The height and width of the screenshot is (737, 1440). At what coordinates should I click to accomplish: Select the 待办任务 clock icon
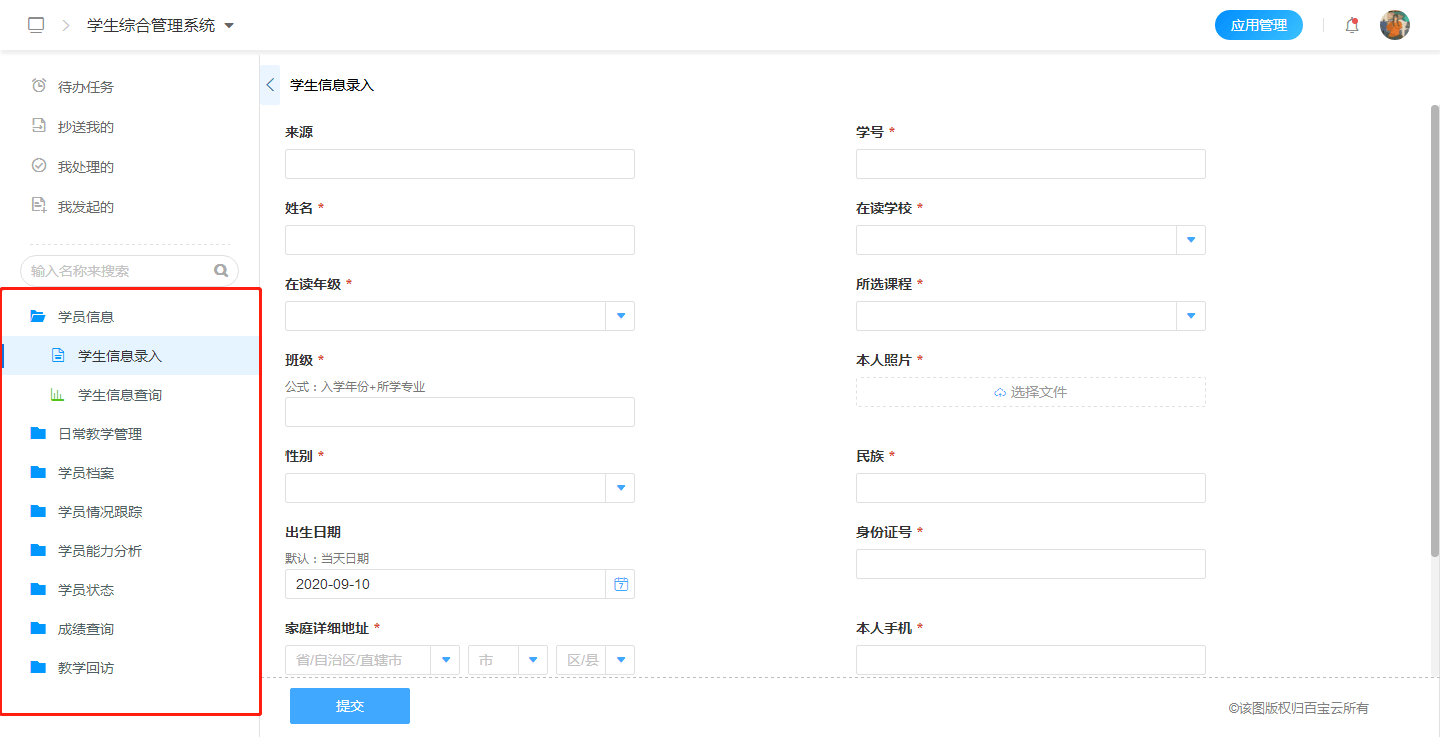click(40, 86)
